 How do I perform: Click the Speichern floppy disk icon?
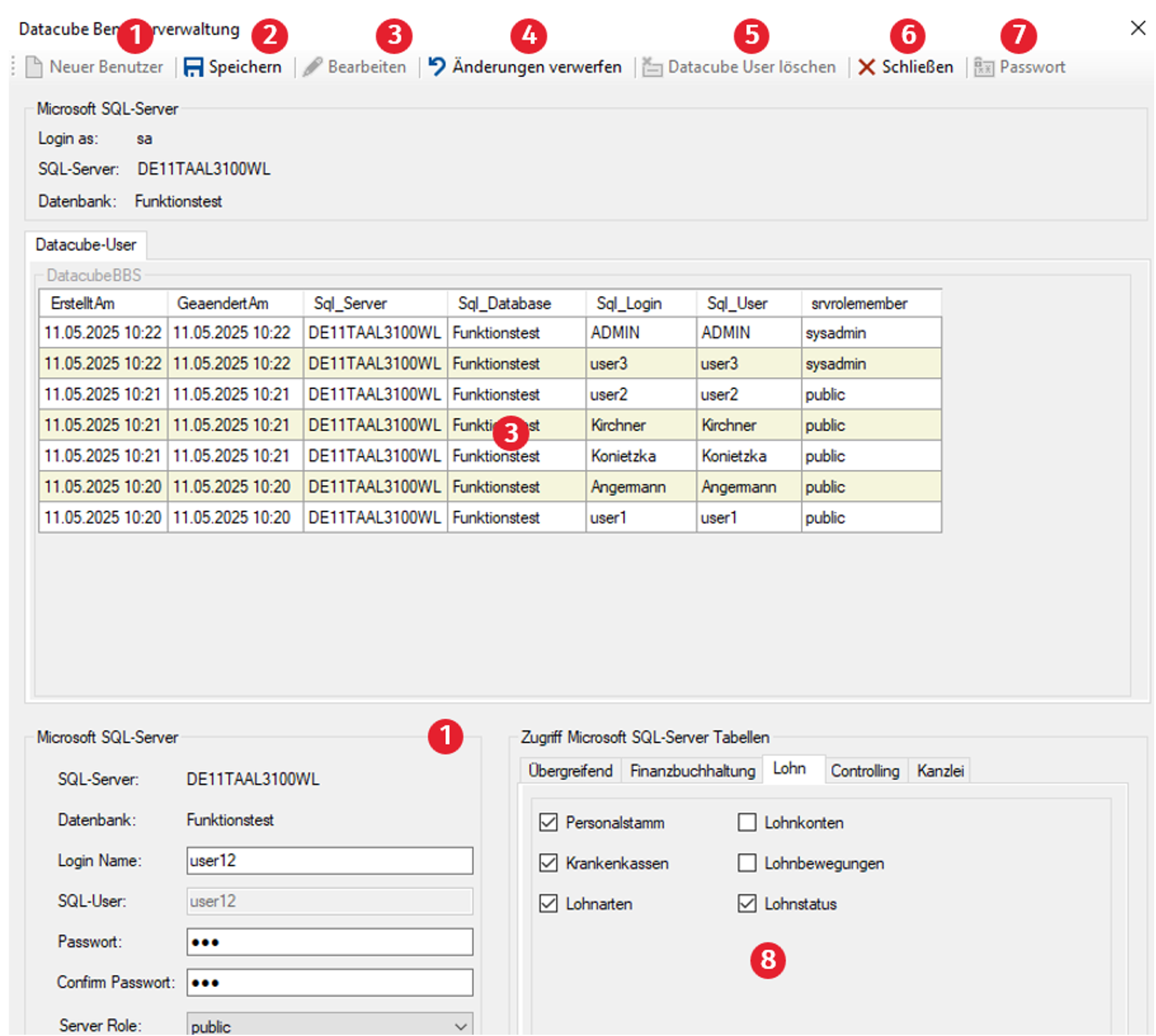[193, 67]
